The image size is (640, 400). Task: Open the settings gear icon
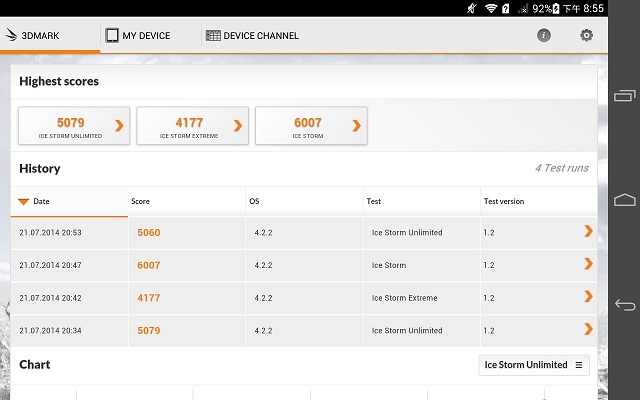tap(586, 35)
